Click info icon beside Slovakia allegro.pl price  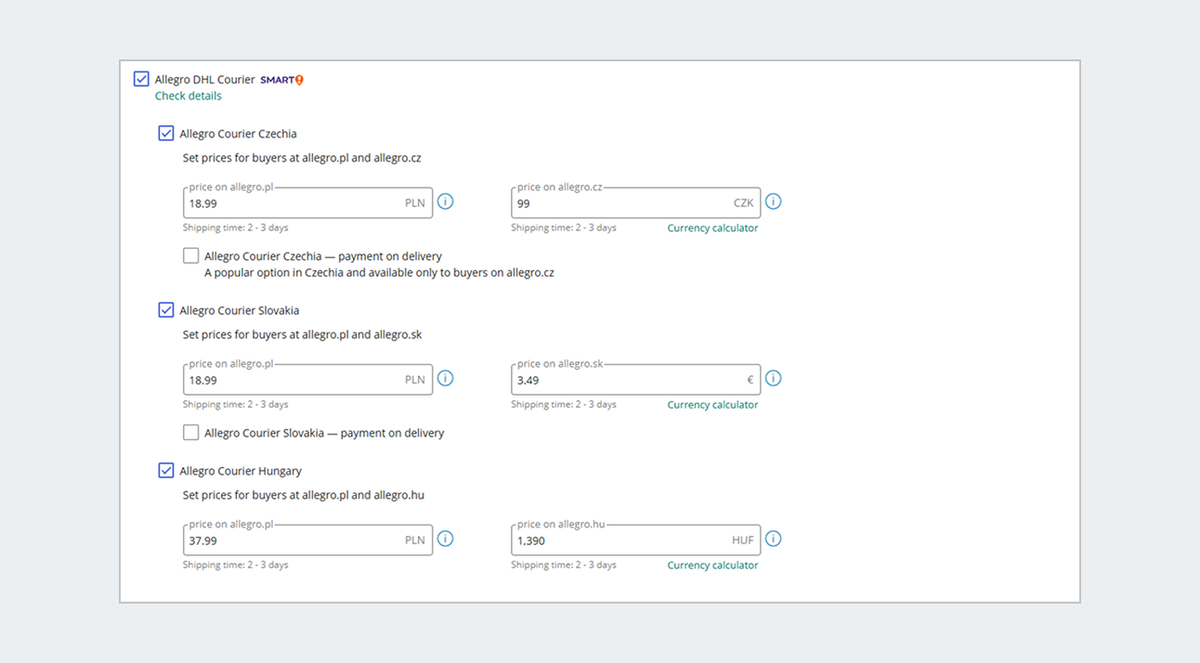pos(446,379)
